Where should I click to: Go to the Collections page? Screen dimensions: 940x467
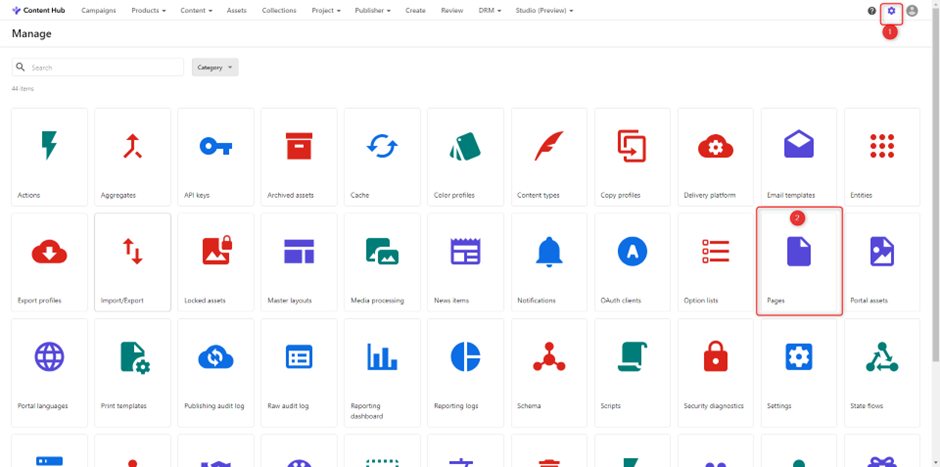[279, 11]
